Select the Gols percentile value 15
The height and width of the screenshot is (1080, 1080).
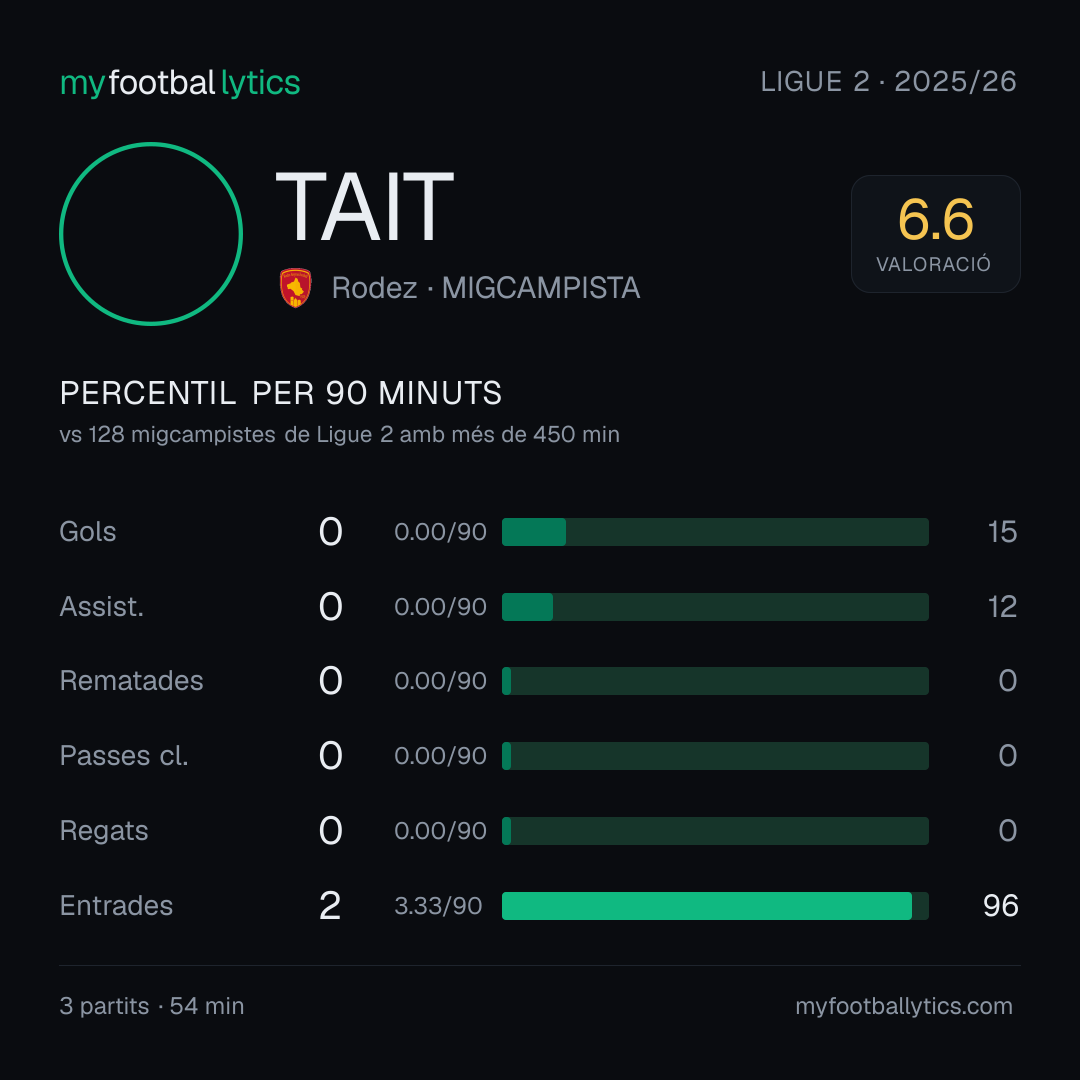pos(1002,532)
